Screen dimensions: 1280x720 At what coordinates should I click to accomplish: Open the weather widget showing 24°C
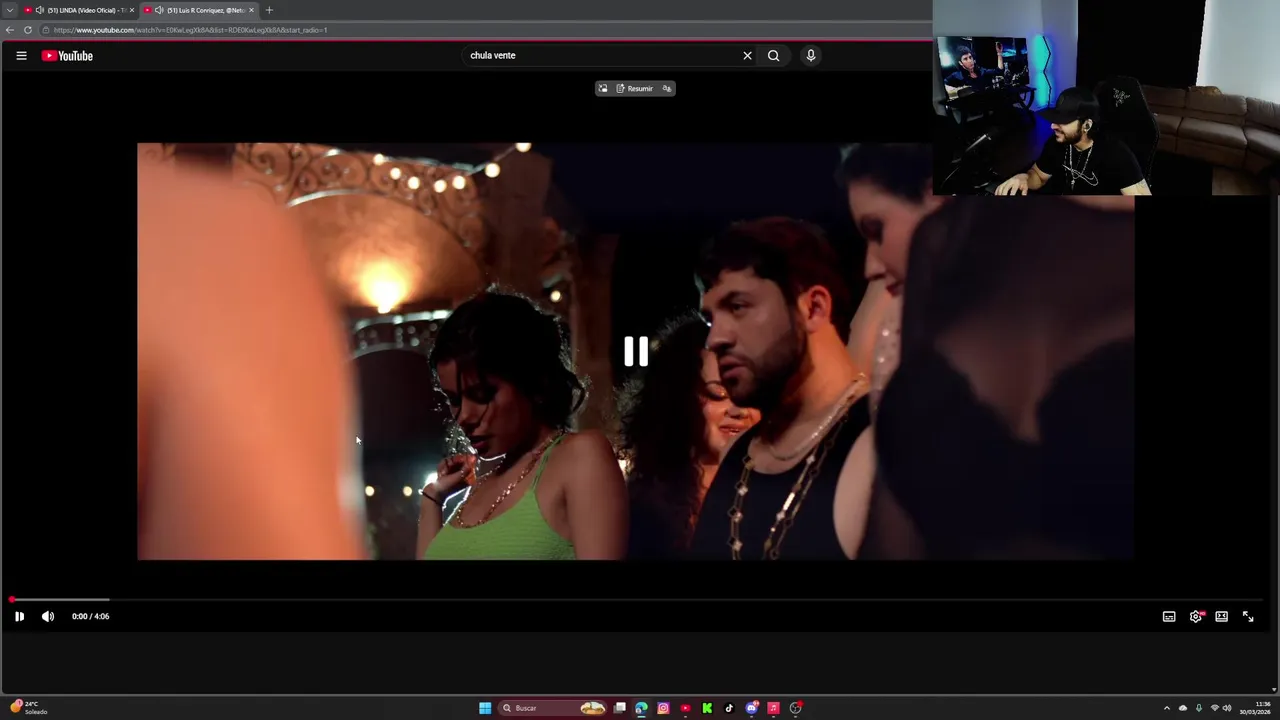tap(28, 707)
